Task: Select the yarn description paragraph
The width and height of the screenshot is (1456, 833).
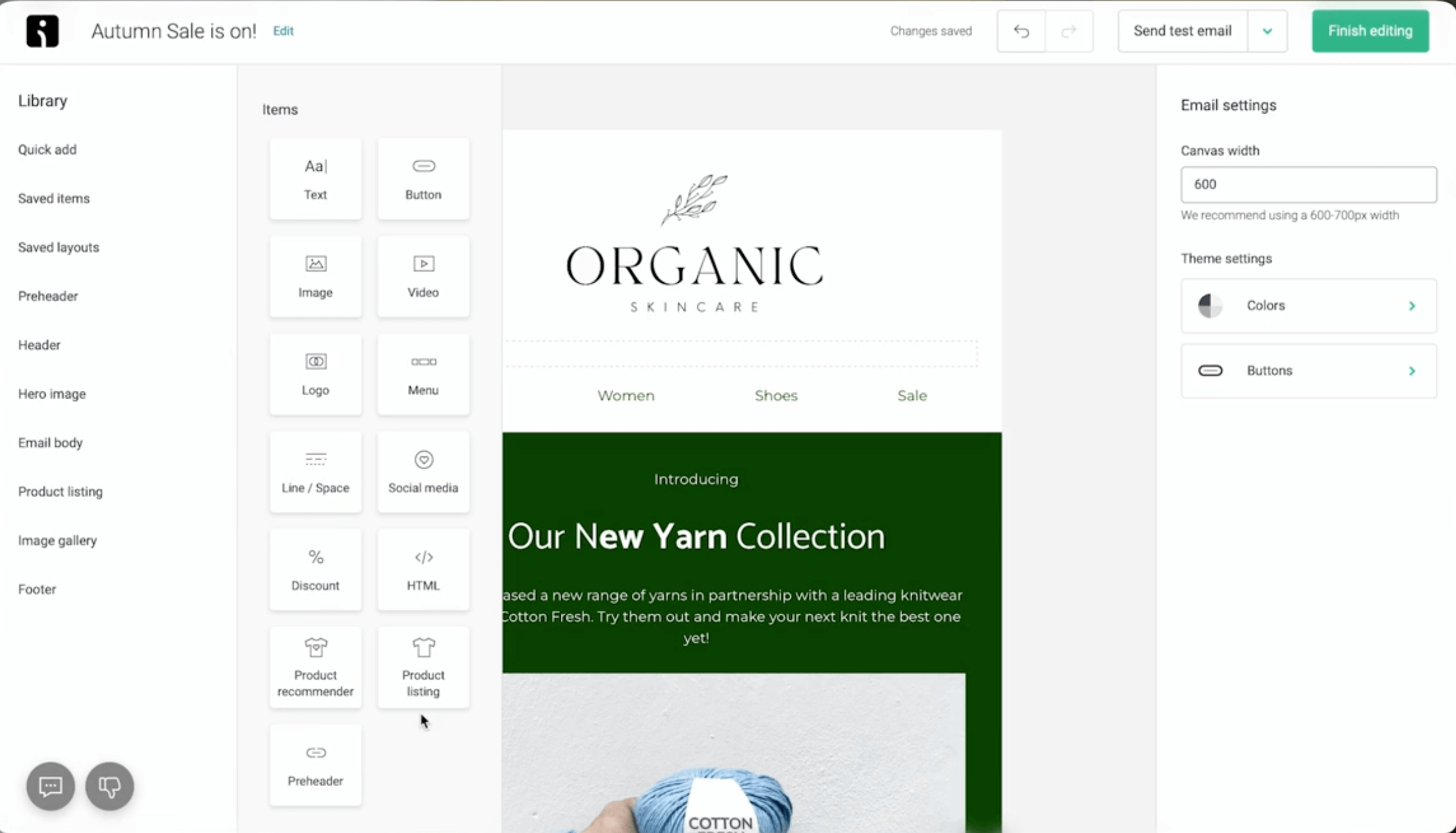Action: (732, 616)
